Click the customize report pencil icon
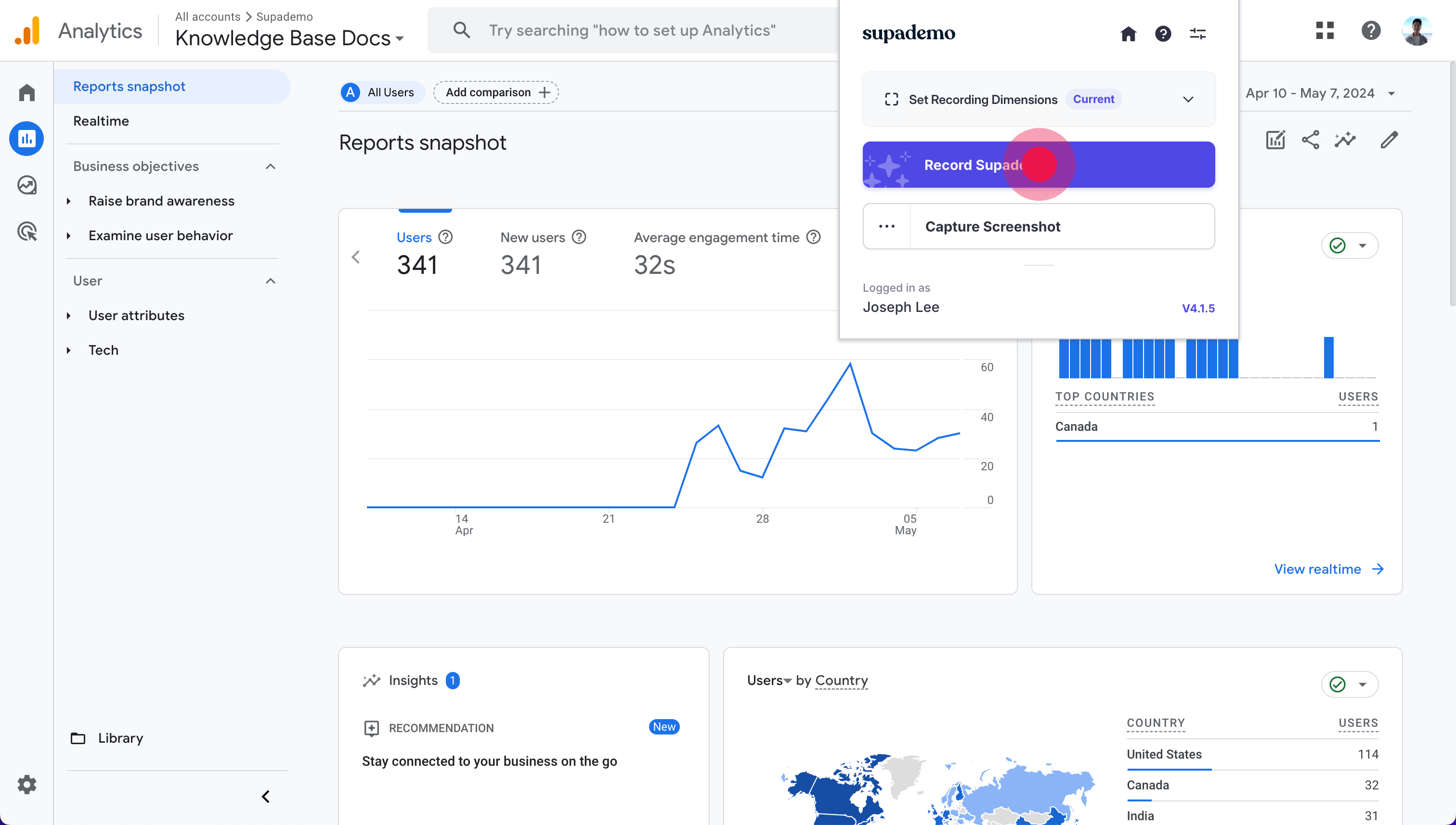Image resolution: width=1456 pixels, height=825 pixels. (1389, 140)
